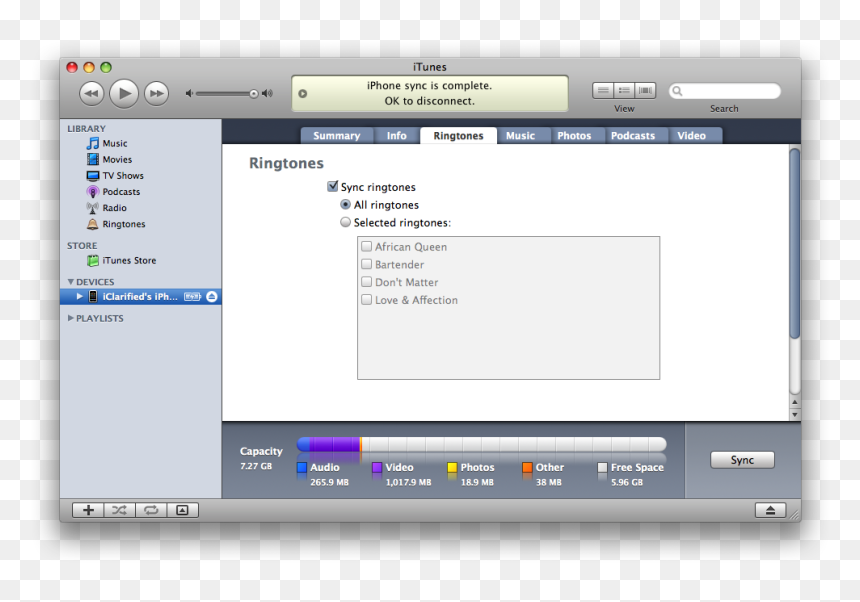The image size is (860, 602).
Task: Click the status display arrow icon
Action: 302,94
